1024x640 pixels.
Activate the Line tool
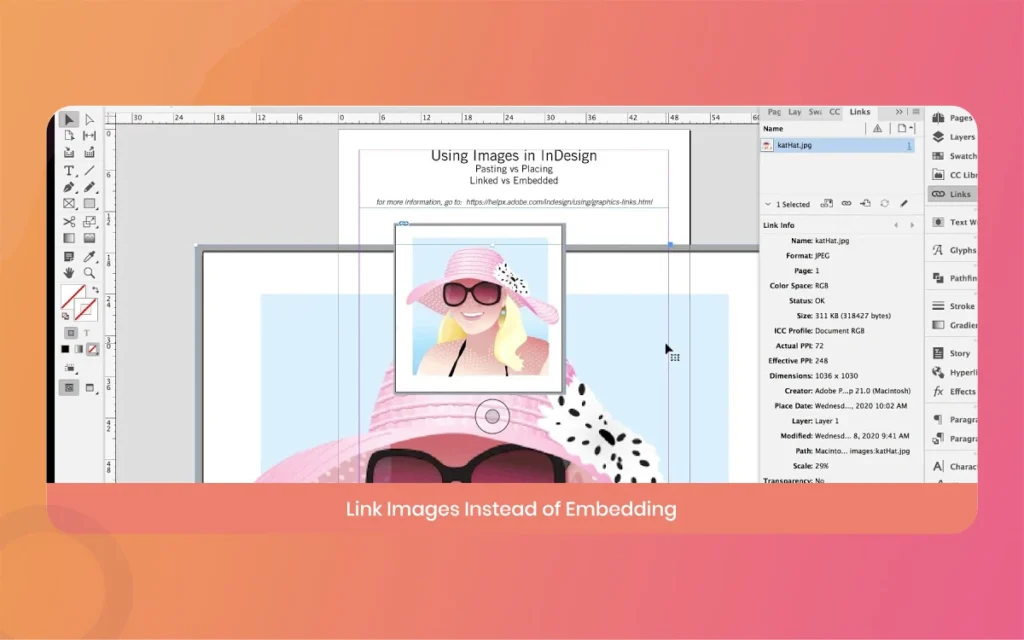(89, 170)
